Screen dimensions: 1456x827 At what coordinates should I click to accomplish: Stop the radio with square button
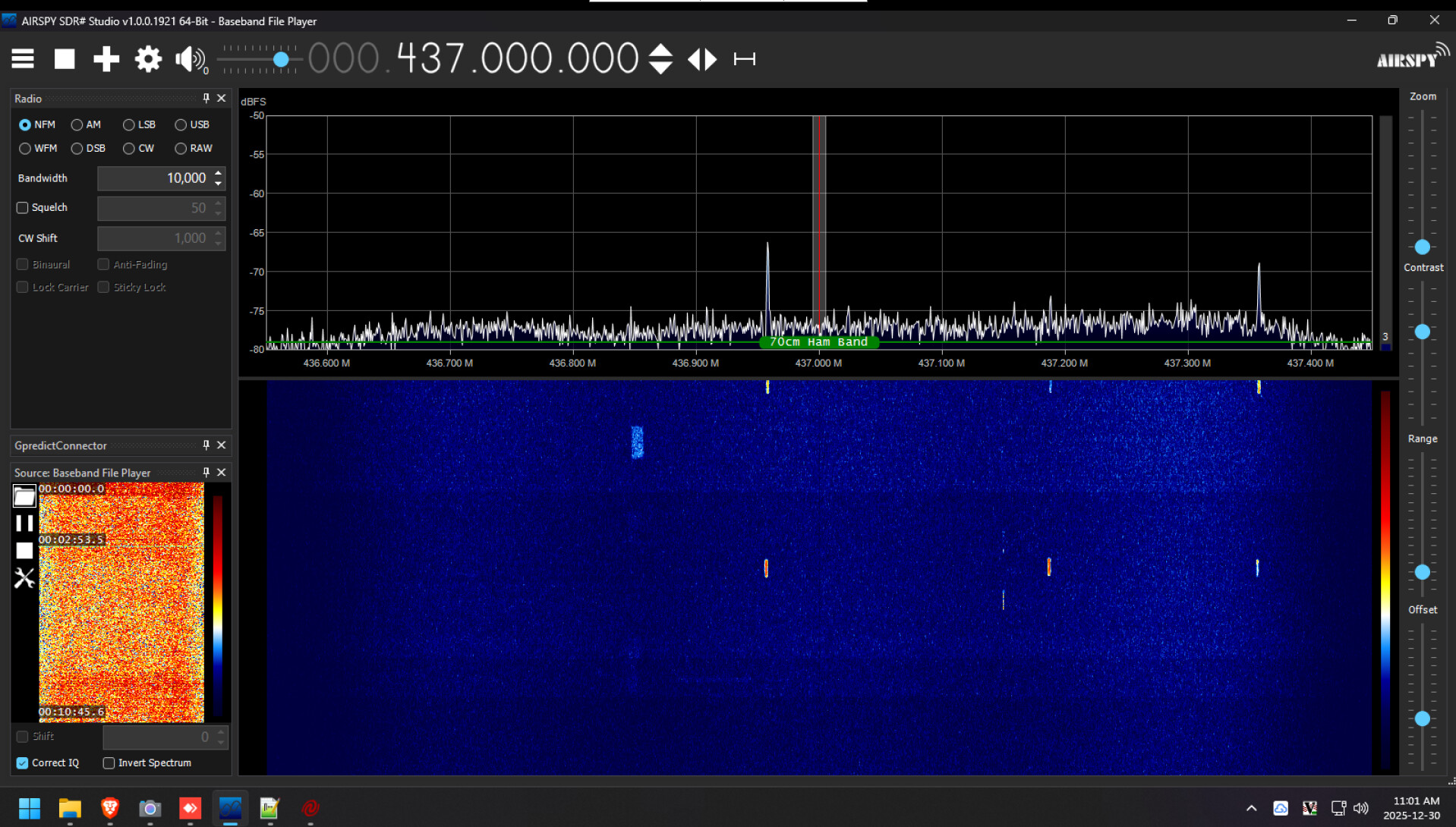point(65,58)
